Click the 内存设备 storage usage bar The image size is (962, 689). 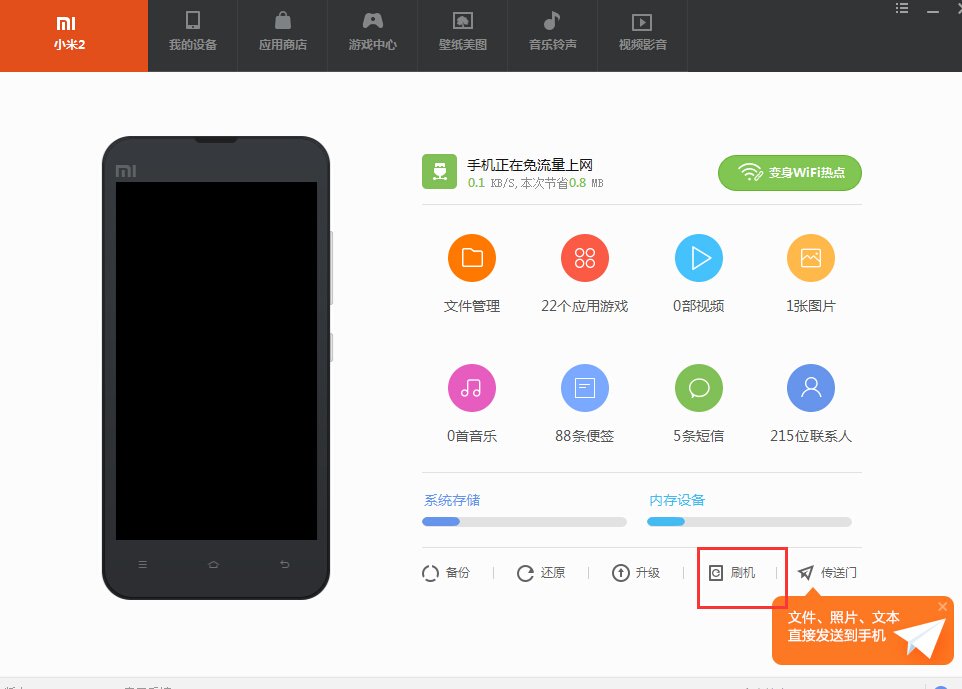pyautogui.click(x=749, y=522)
